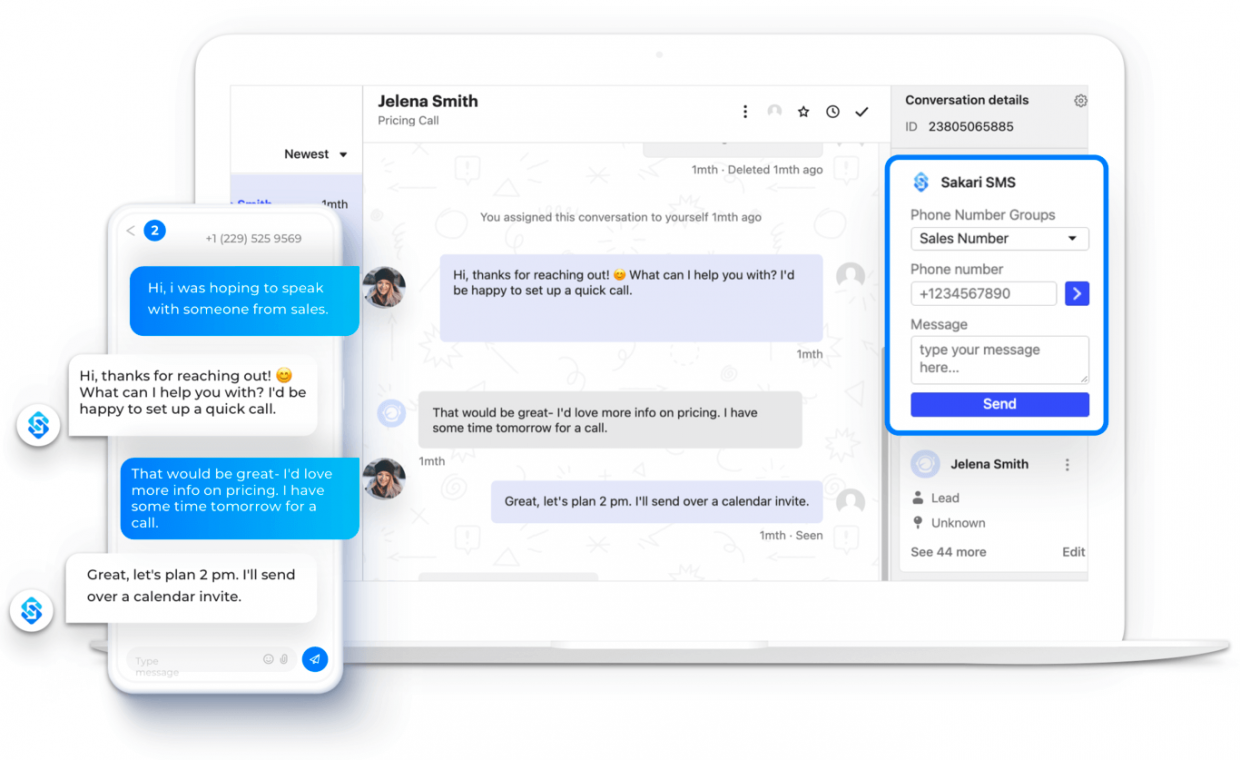Click See 44 more contact details
1240x760 pixels.
click(948, 551)
